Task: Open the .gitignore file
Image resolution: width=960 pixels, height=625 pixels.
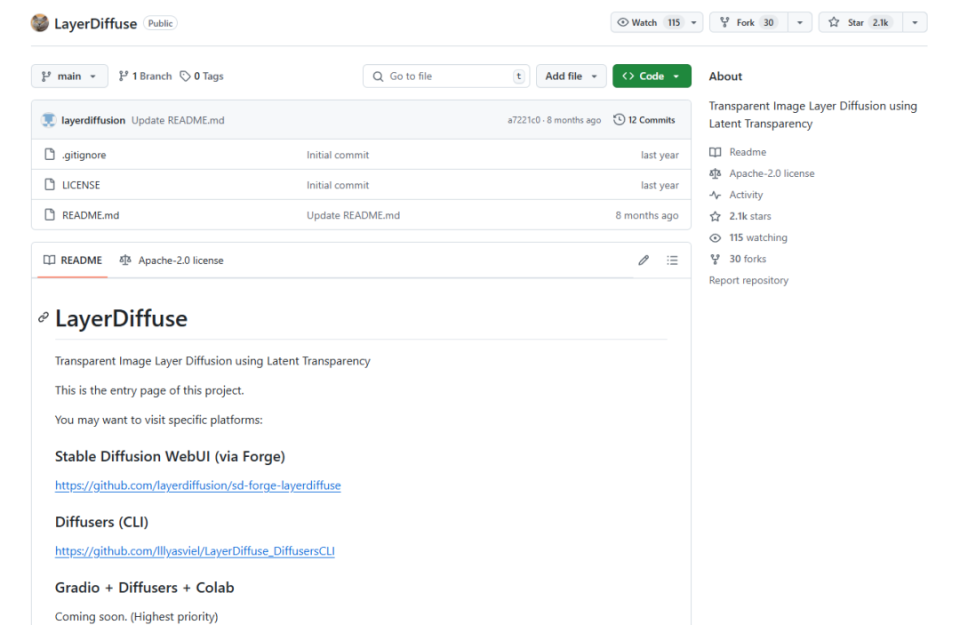Action: tap(84, 155)
